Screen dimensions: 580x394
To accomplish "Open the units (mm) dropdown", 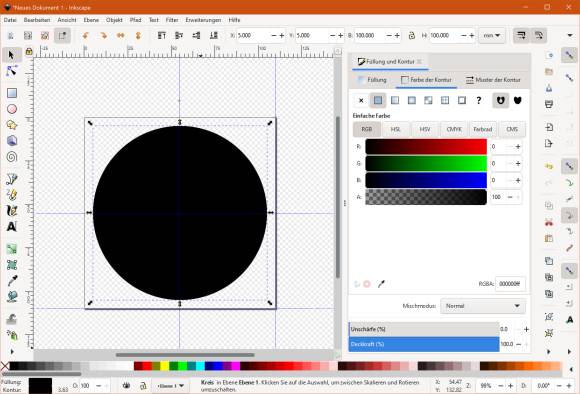I will tap(492, 36).
